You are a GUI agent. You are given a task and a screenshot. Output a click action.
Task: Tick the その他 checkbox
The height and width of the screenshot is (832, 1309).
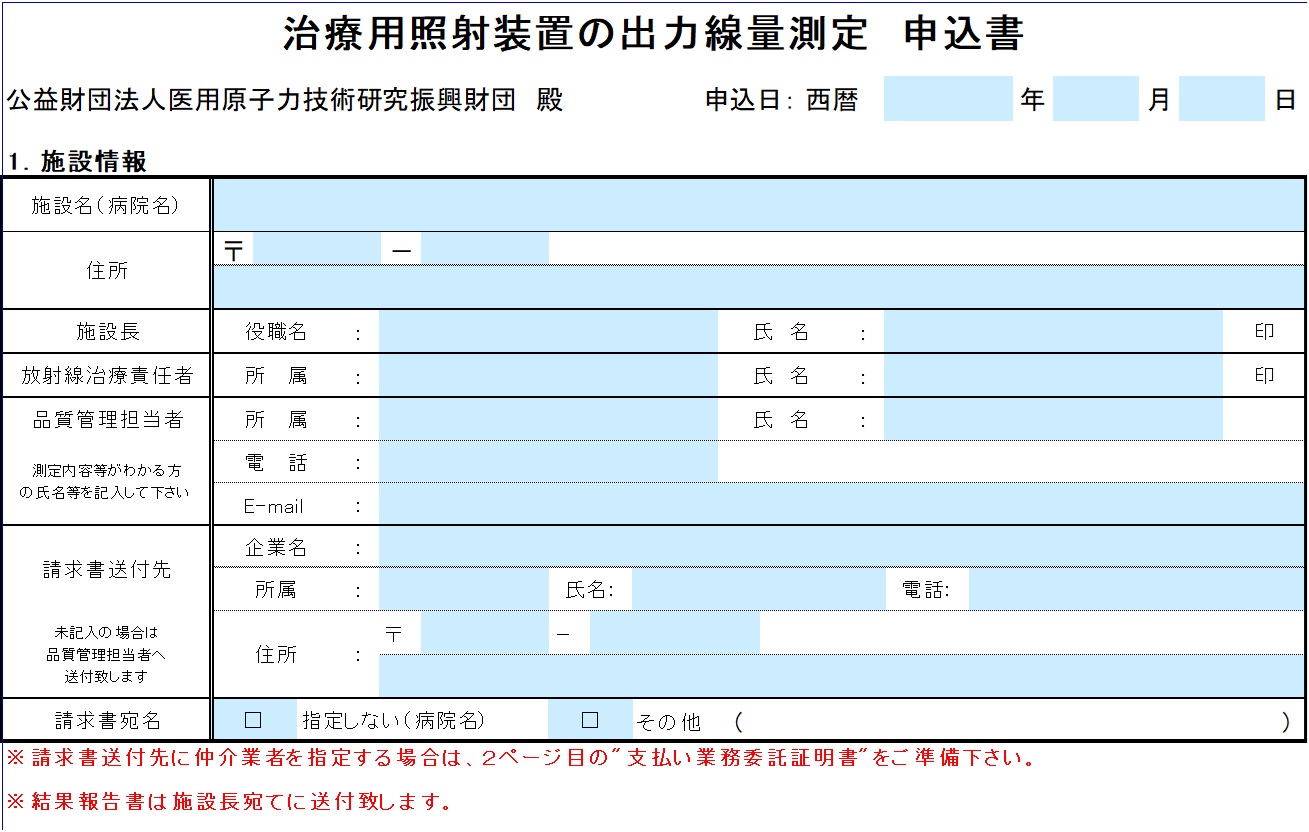[590, 720]
